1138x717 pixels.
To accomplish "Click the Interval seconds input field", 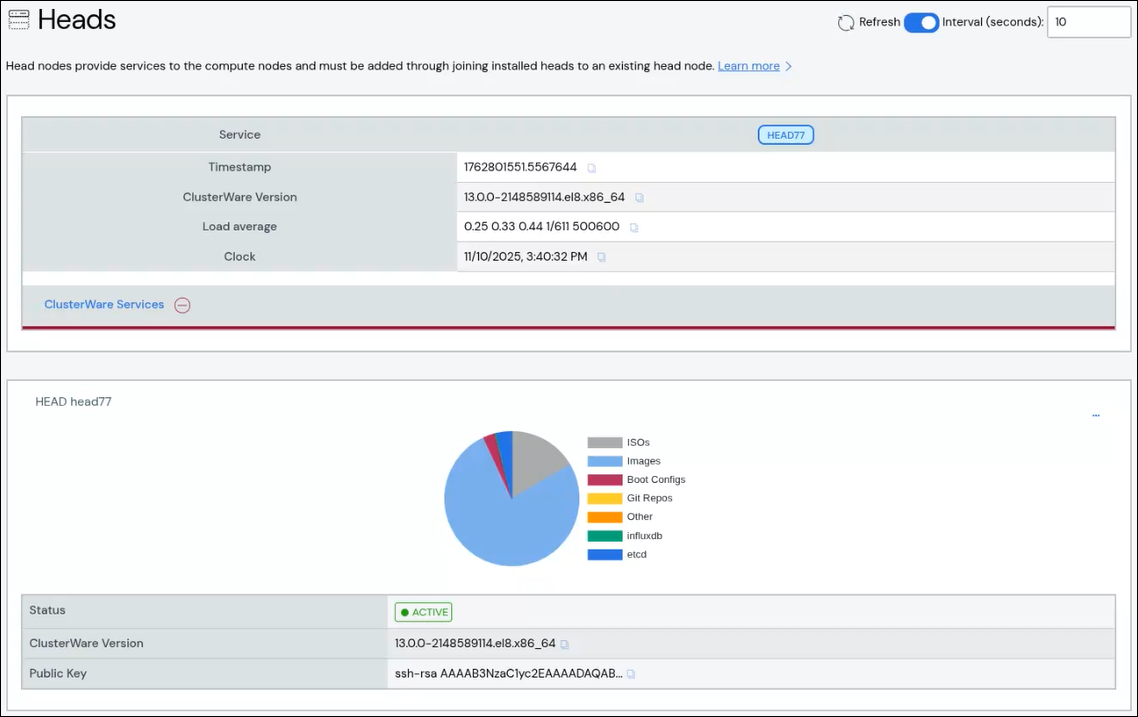I will pos(1088,22).
